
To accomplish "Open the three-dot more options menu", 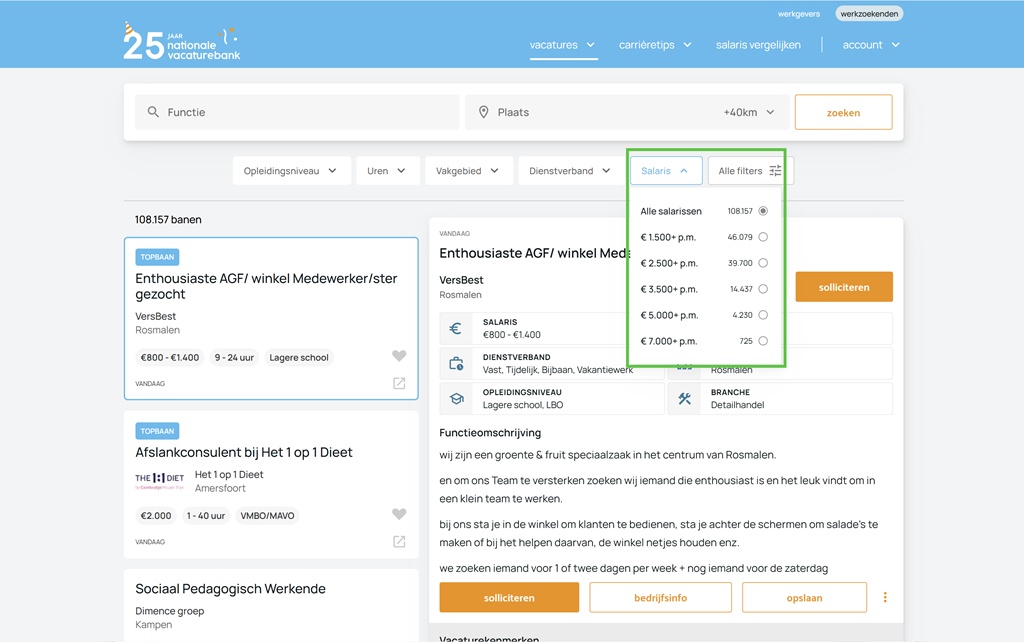I will (x=885, y=598).
